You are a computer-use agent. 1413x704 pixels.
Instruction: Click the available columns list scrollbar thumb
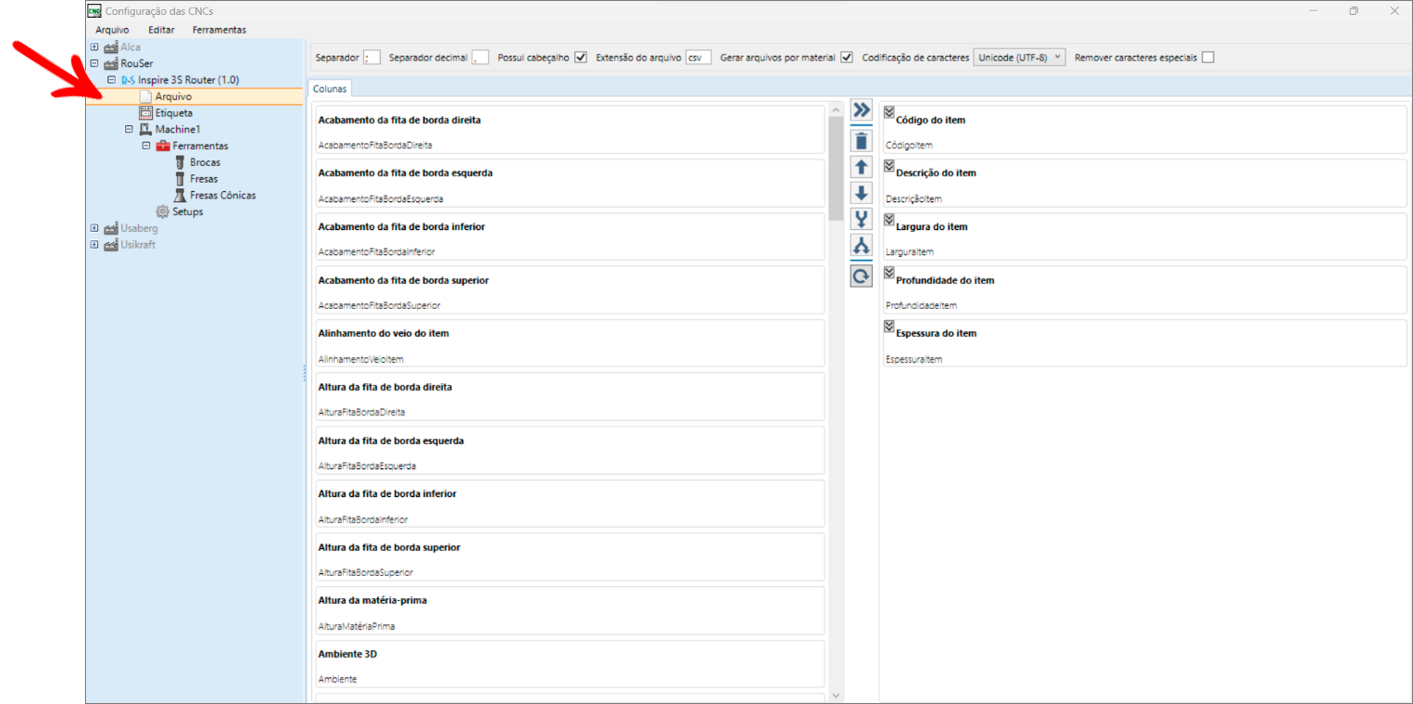click(836, 168)
